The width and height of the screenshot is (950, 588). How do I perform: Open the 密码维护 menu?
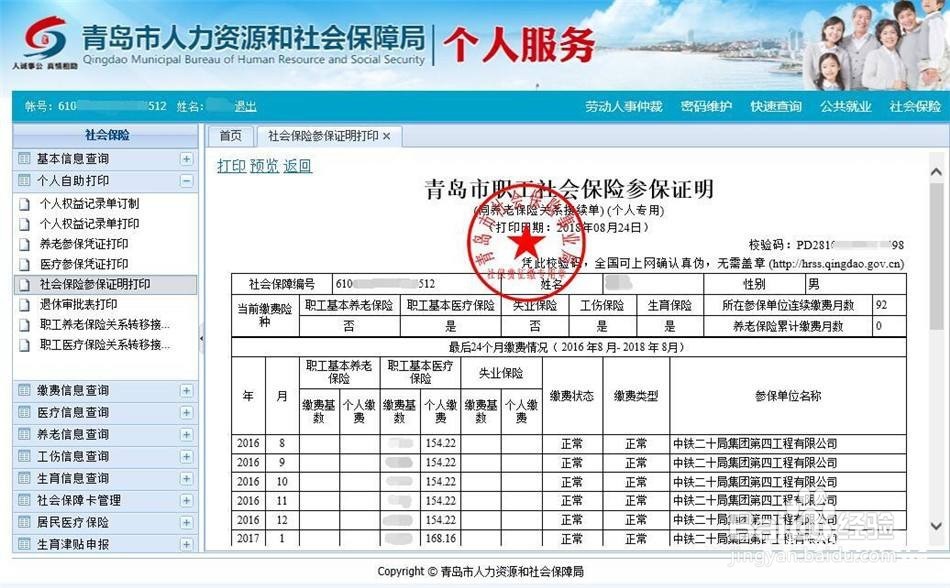click(706, 107)
